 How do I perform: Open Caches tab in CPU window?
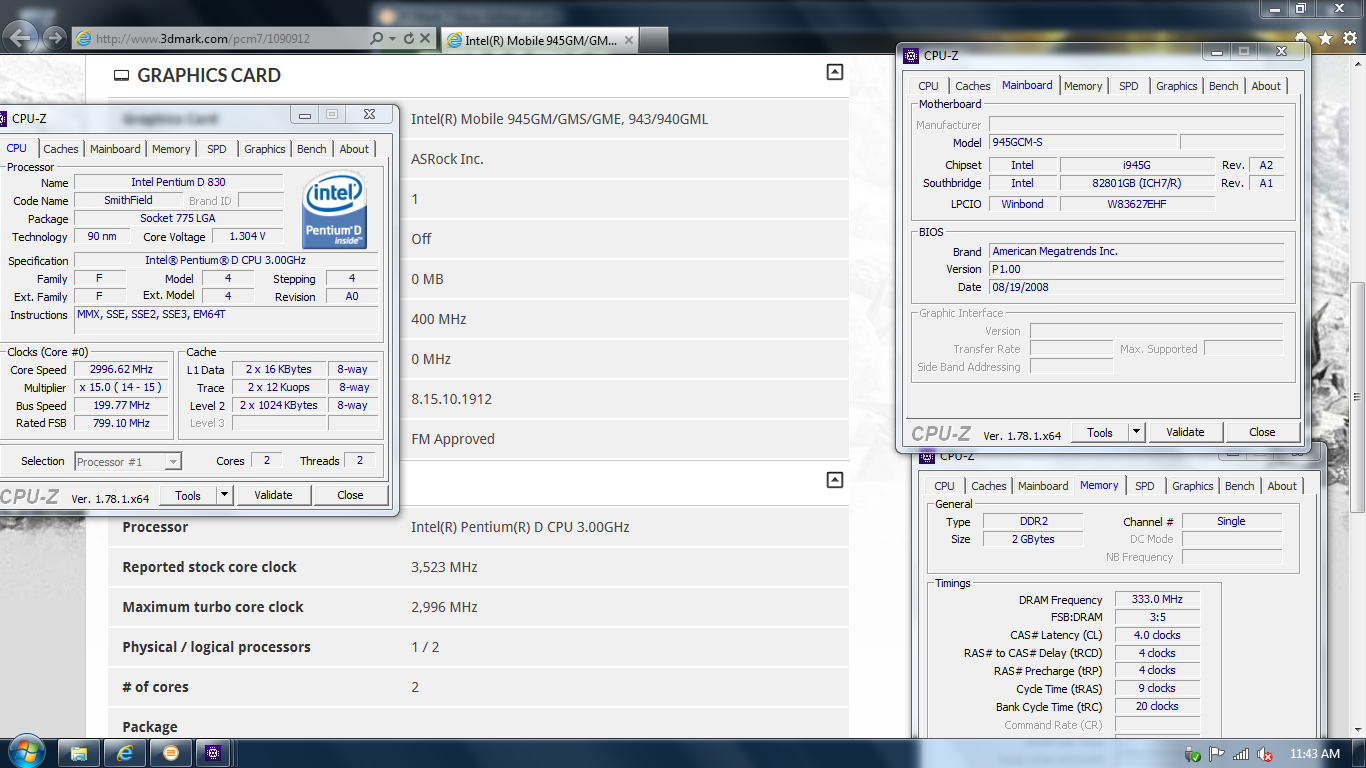coord(61,149)
